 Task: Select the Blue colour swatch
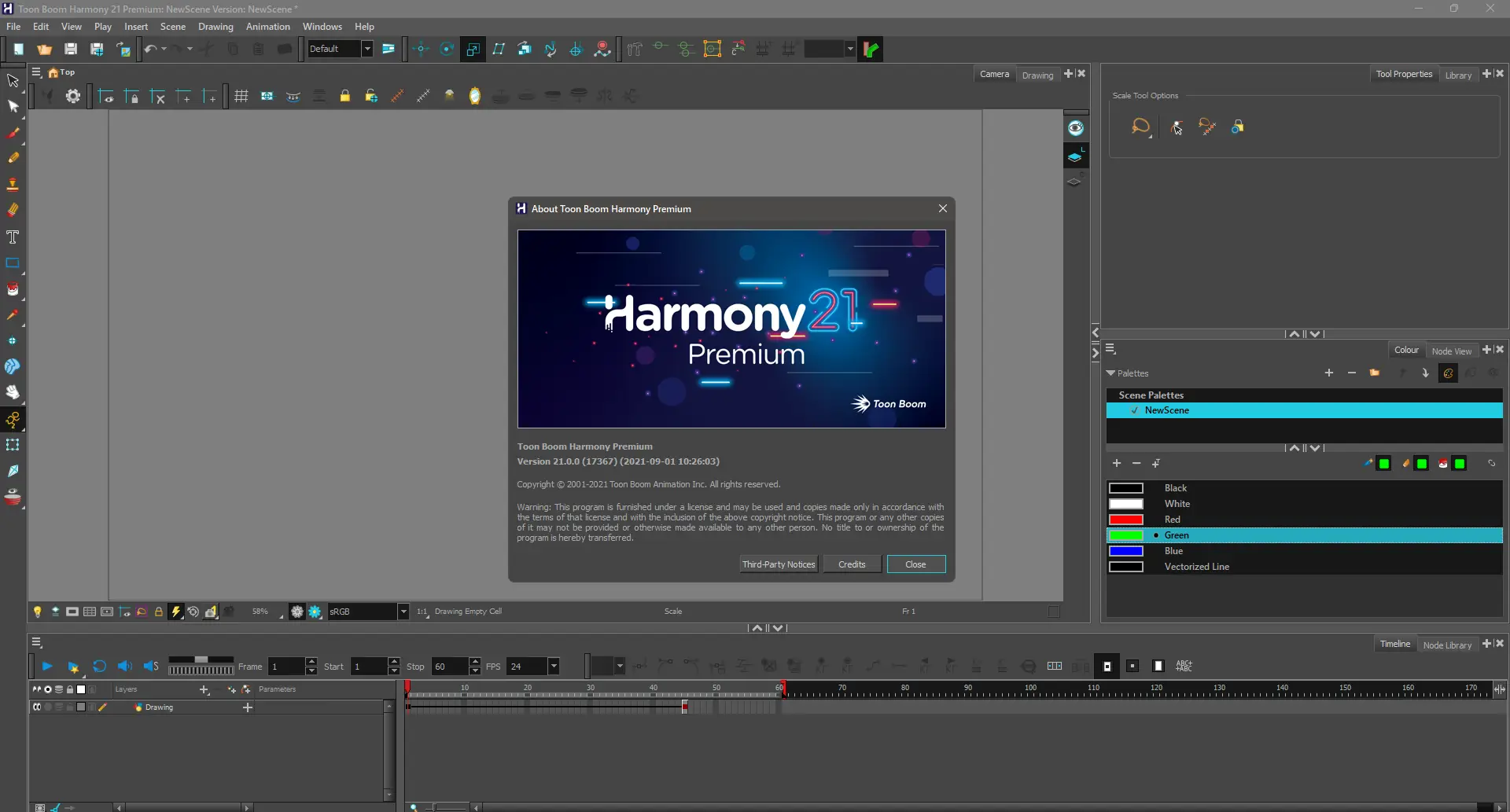1125,551
